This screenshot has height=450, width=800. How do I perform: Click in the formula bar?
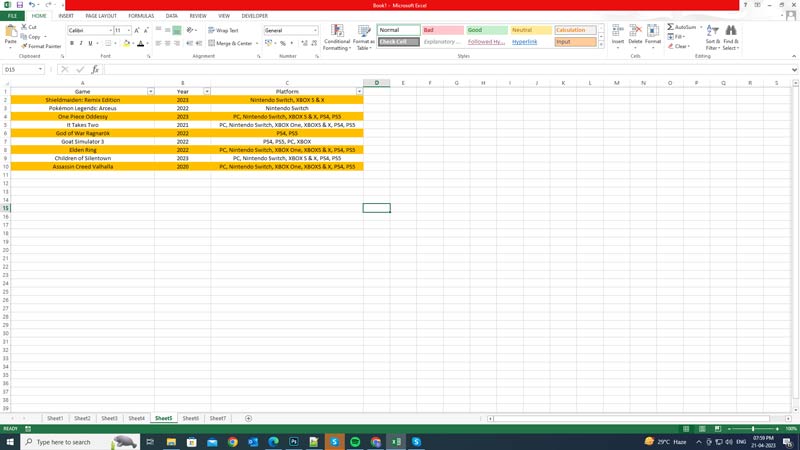tap(447, 69)
